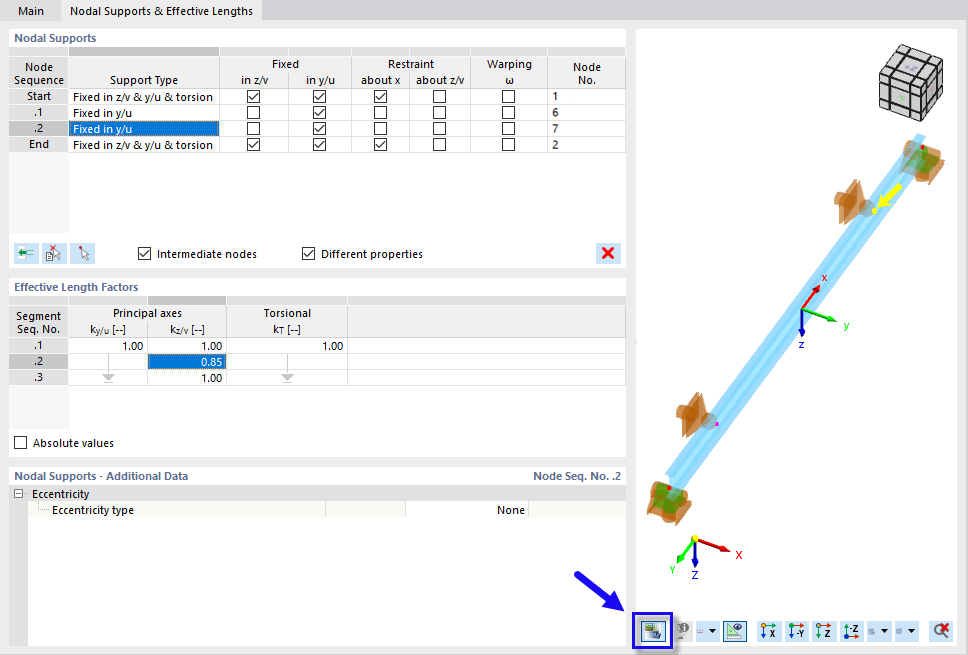Click the greyed info icon in view toolbar
The image size is (968, 655).
pyautogui.click(x=682, y=630)
